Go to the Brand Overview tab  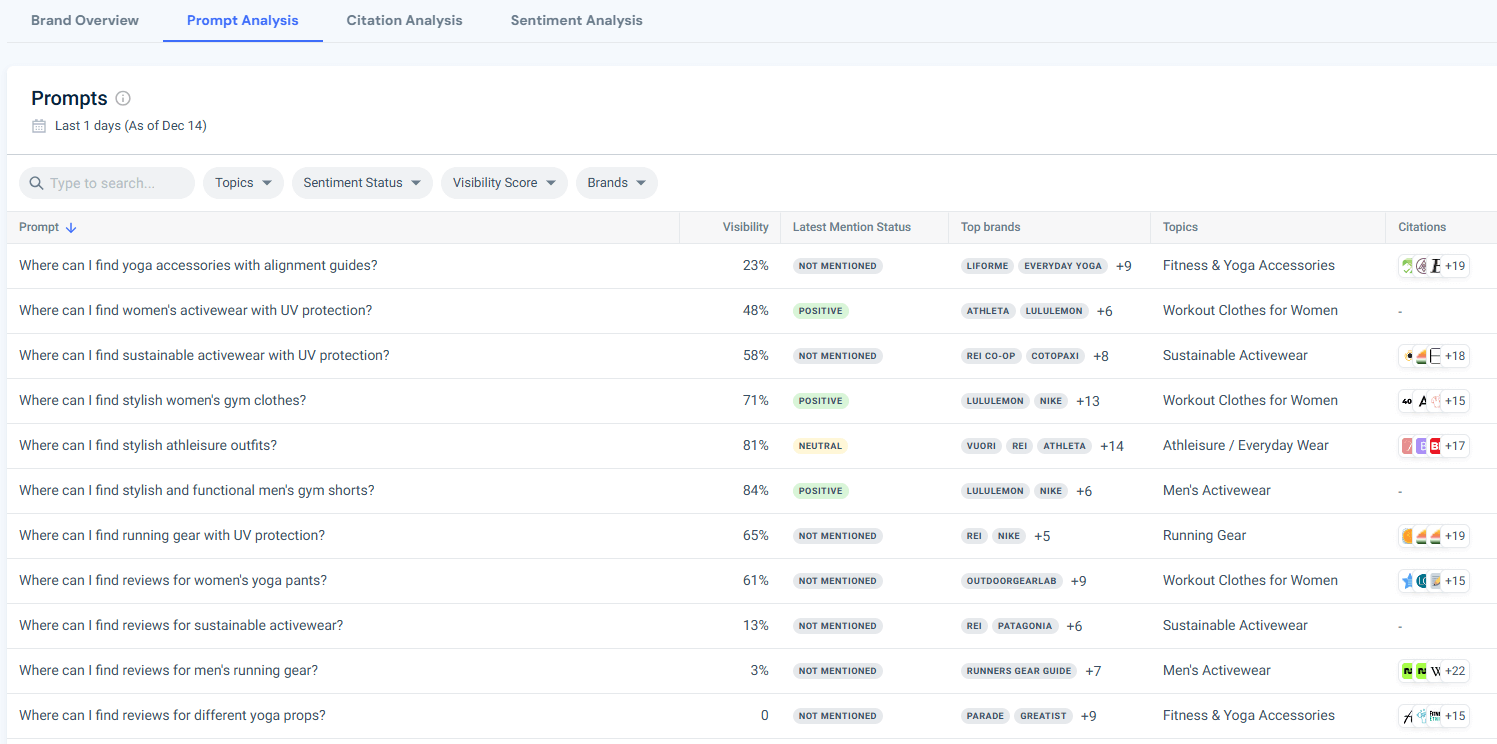pyautogui.click(x=84, y=20)
